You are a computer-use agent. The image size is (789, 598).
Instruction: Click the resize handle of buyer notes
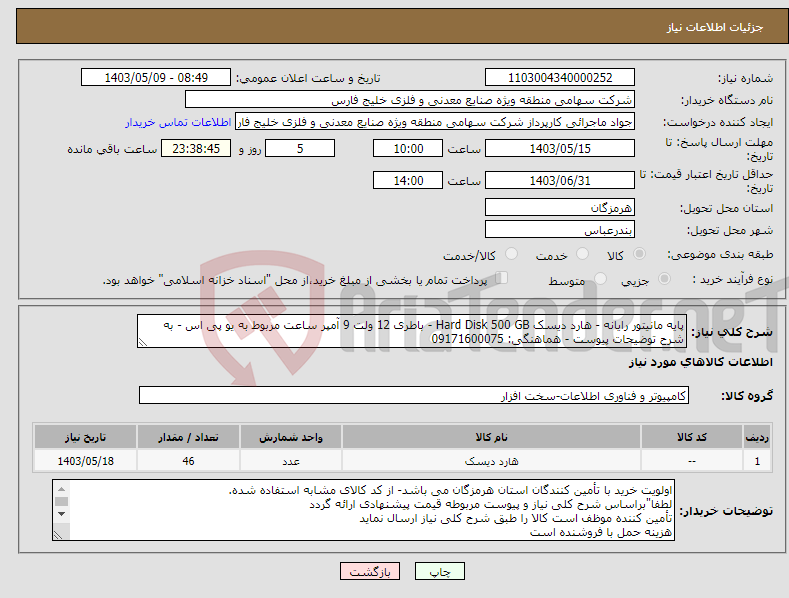(58, 535)
